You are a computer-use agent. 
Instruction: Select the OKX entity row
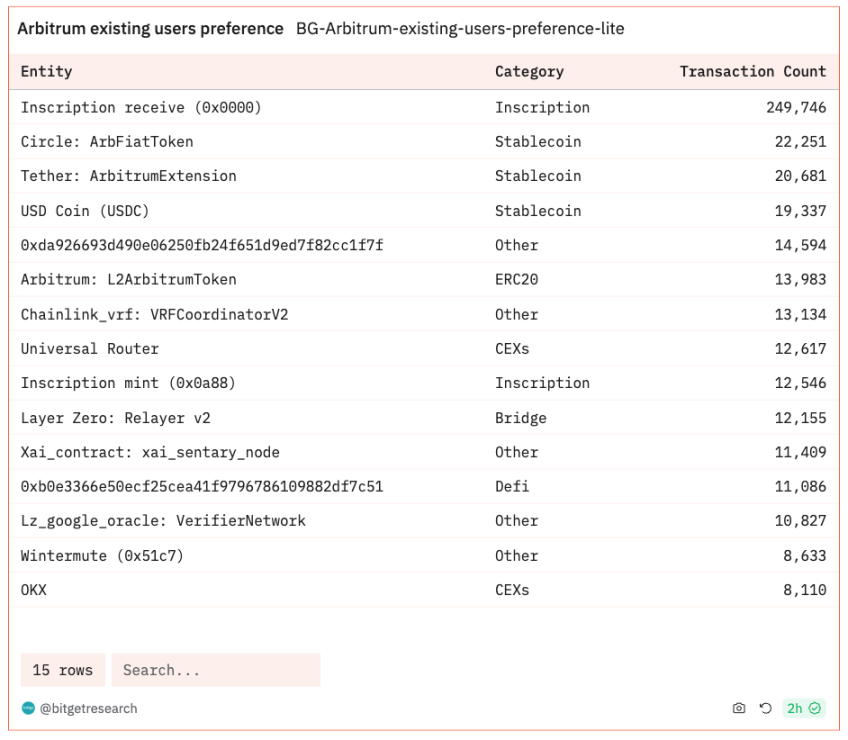424,590
